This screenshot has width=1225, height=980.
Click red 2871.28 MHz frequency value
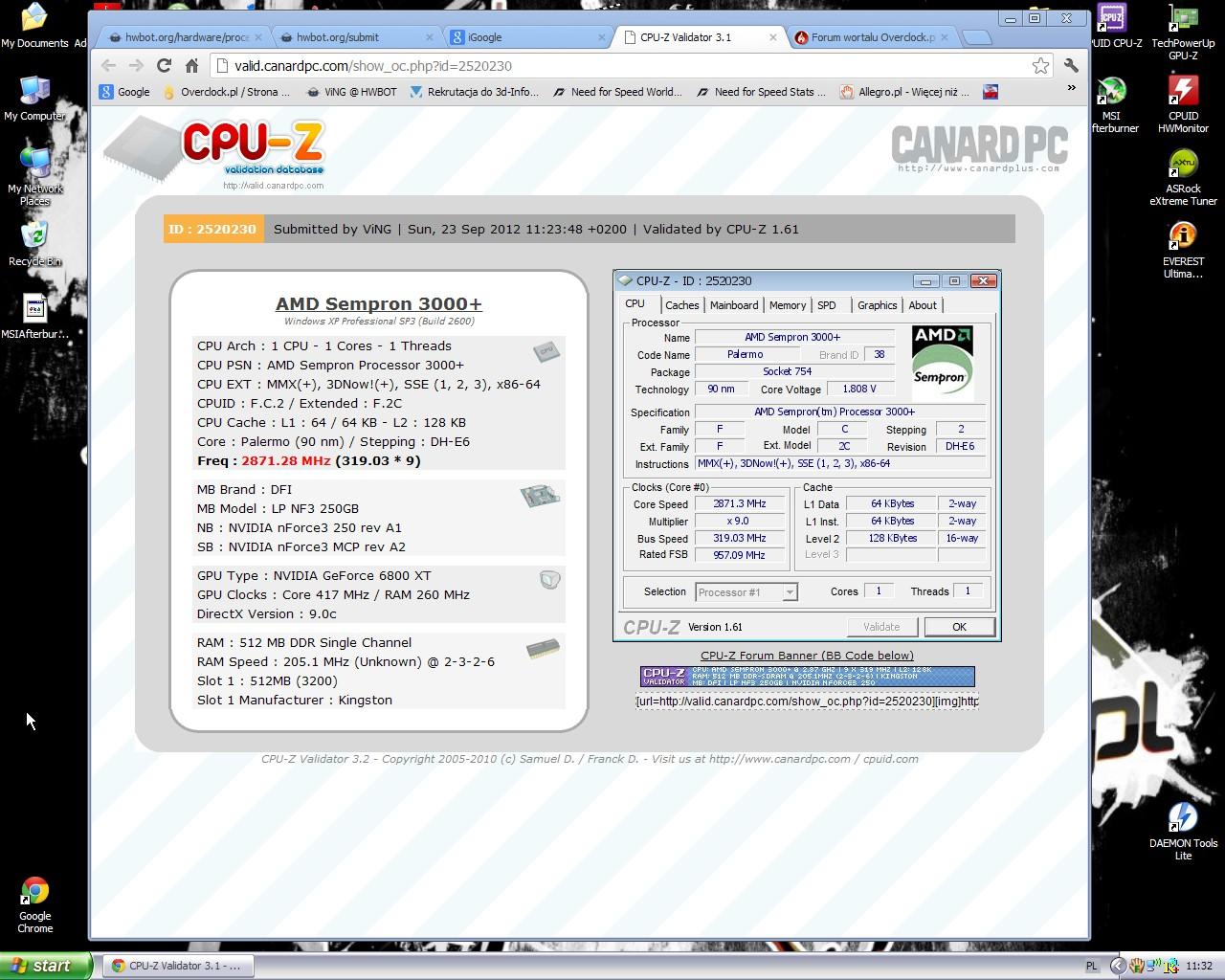tap(286, 460)
